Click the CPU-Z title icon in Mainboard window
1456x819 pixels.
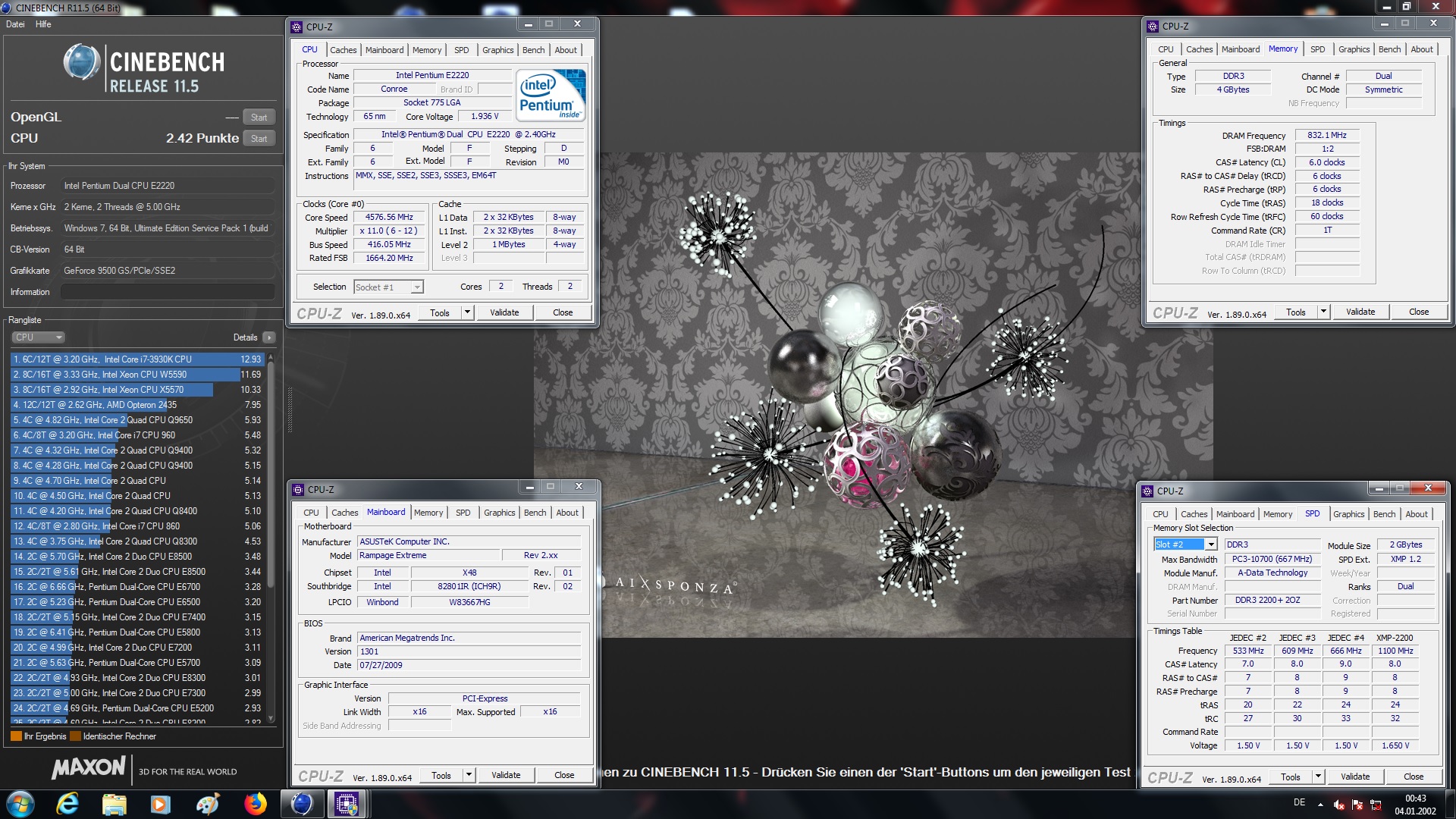point(299,490)
